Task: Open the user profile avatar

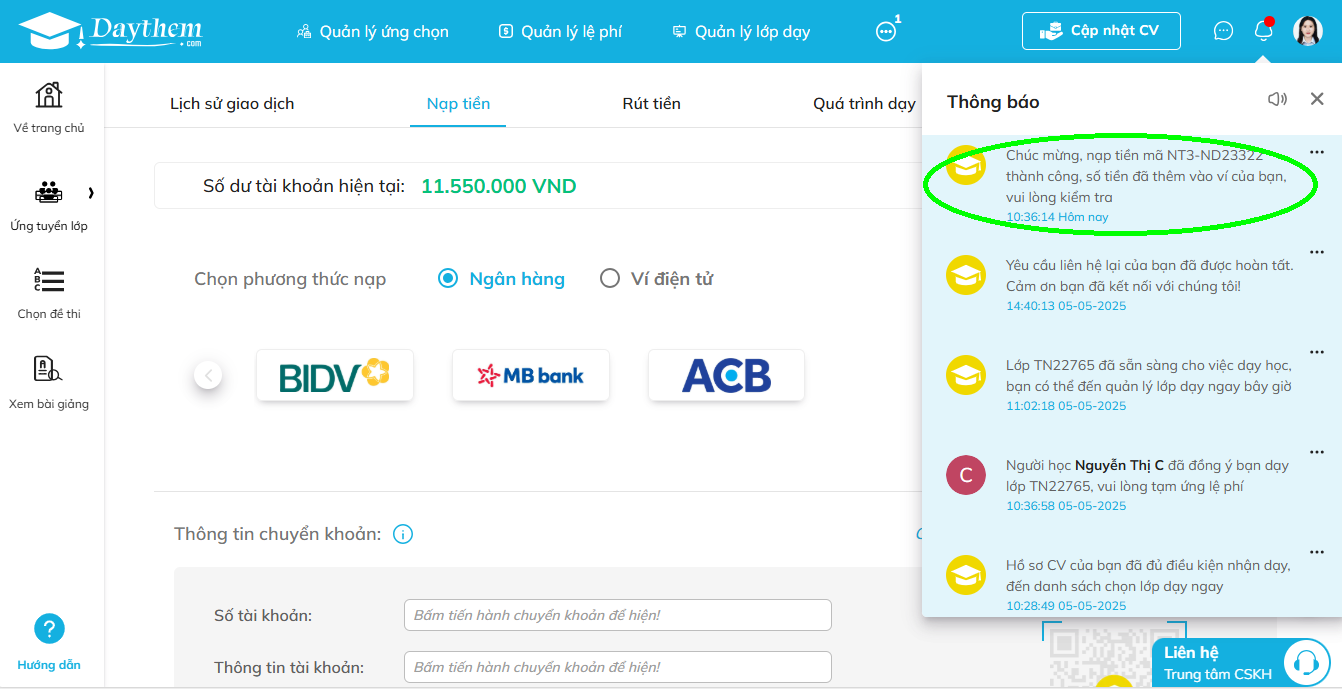Action: [1307, 31]
